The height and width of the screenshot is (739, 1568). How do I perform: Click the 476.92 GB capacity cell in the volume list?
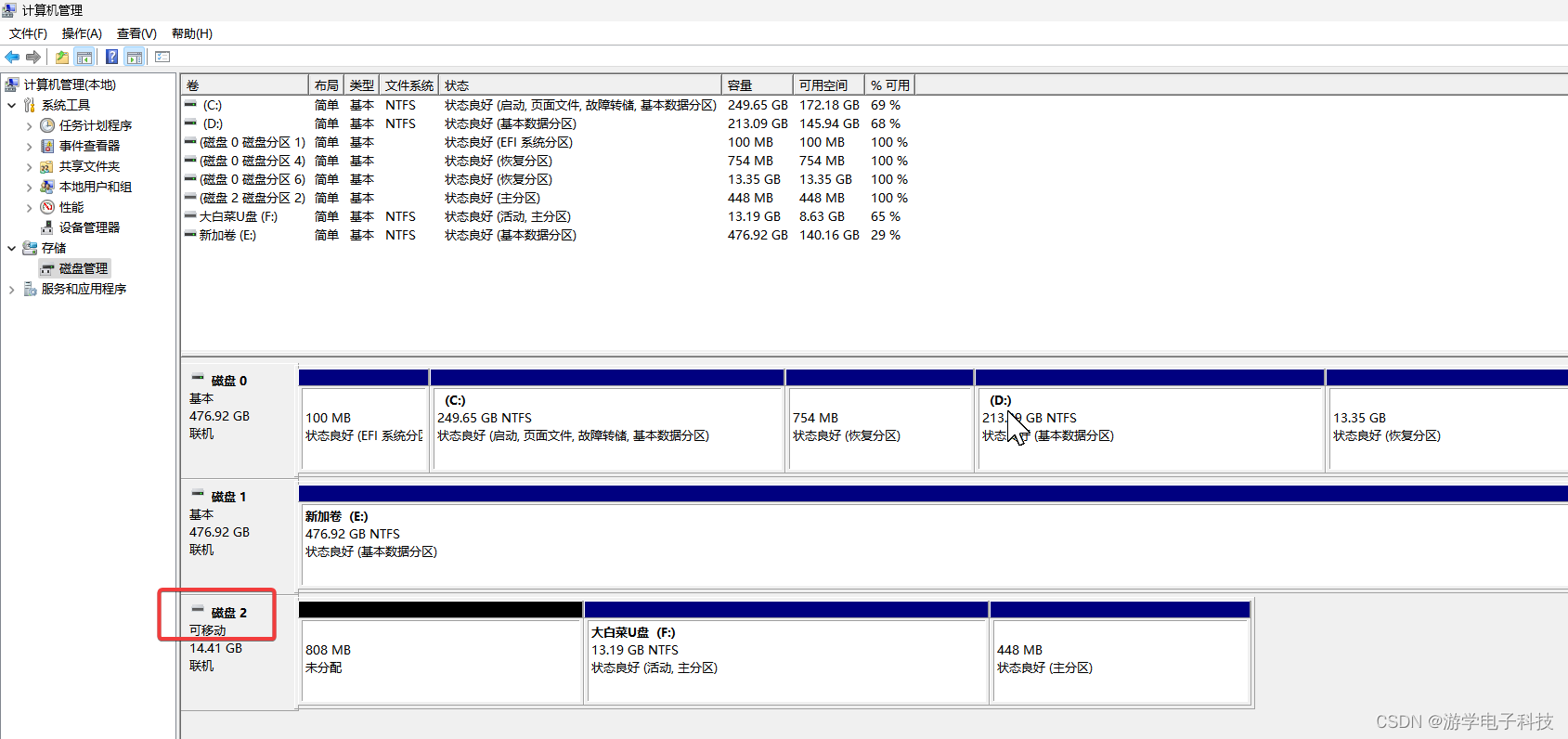[x=758, y=235]
